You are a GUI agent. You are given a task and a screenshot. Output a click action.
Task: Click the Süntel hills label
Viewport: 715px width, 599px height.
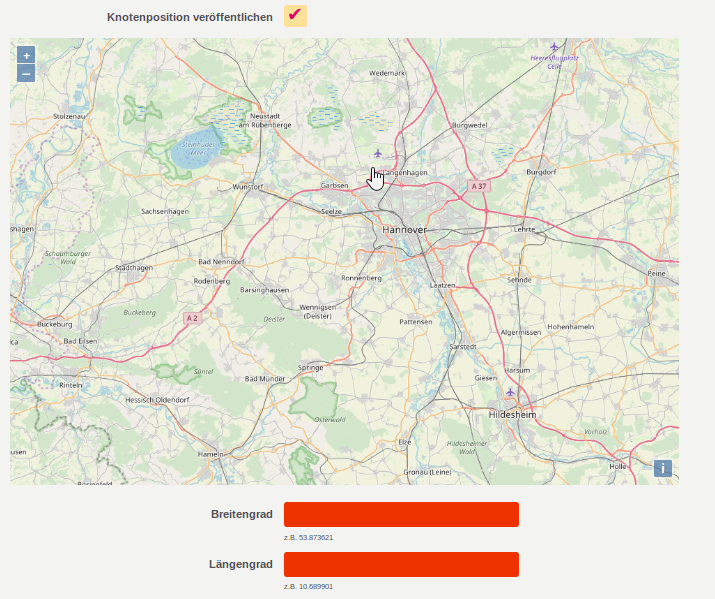203,372
